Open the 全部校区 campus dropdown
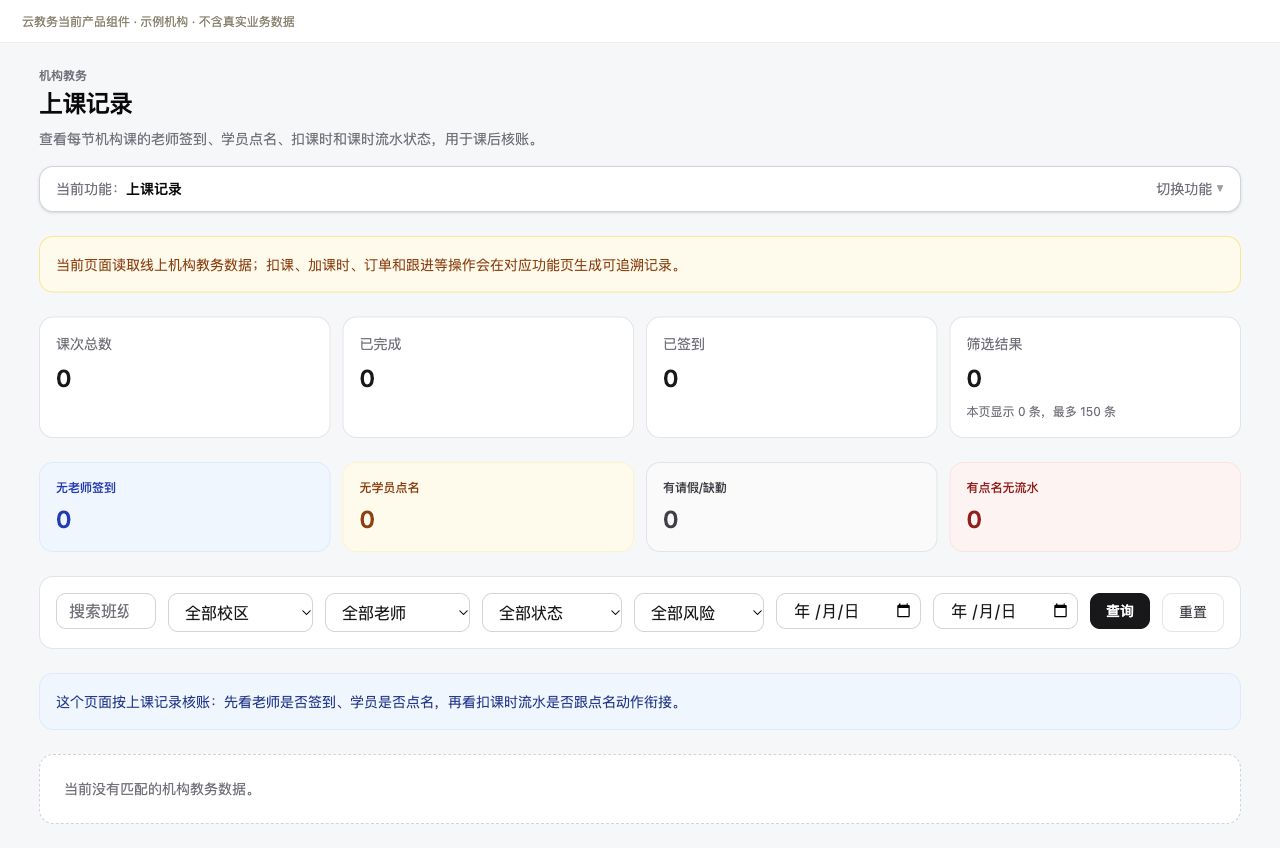Viewport: 1280px width, 848px height. 240,612
